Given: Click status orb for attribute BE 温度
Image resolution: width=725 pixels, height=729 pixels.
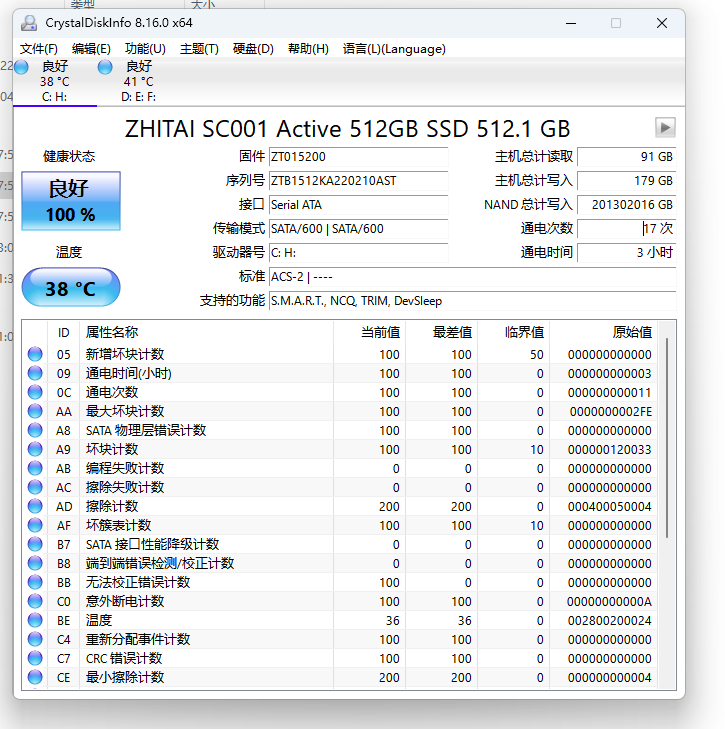Looking at the screenshot, I should (x=35, y=620).
